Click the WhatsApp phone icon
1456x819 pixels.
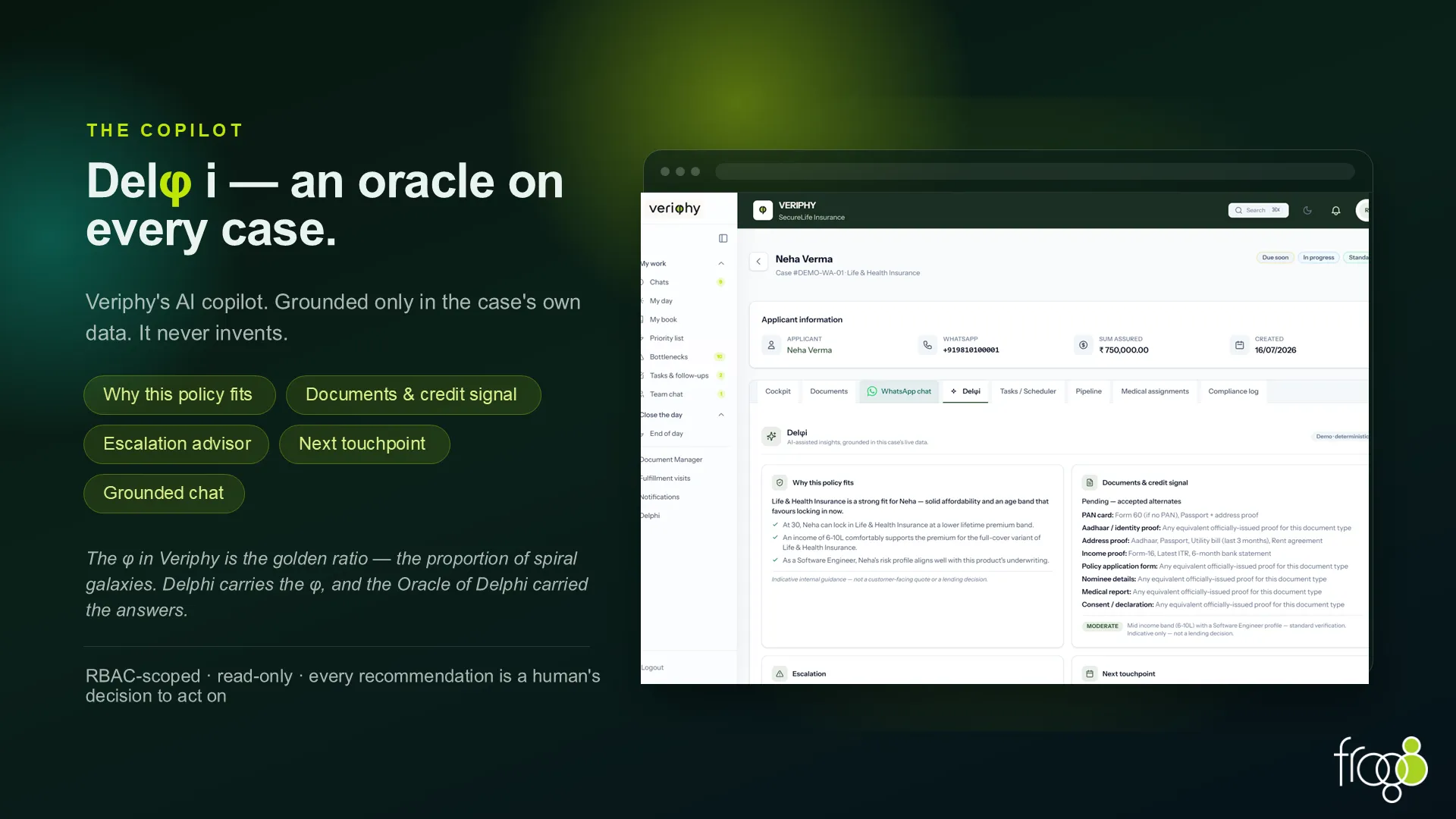pos(927,345)
